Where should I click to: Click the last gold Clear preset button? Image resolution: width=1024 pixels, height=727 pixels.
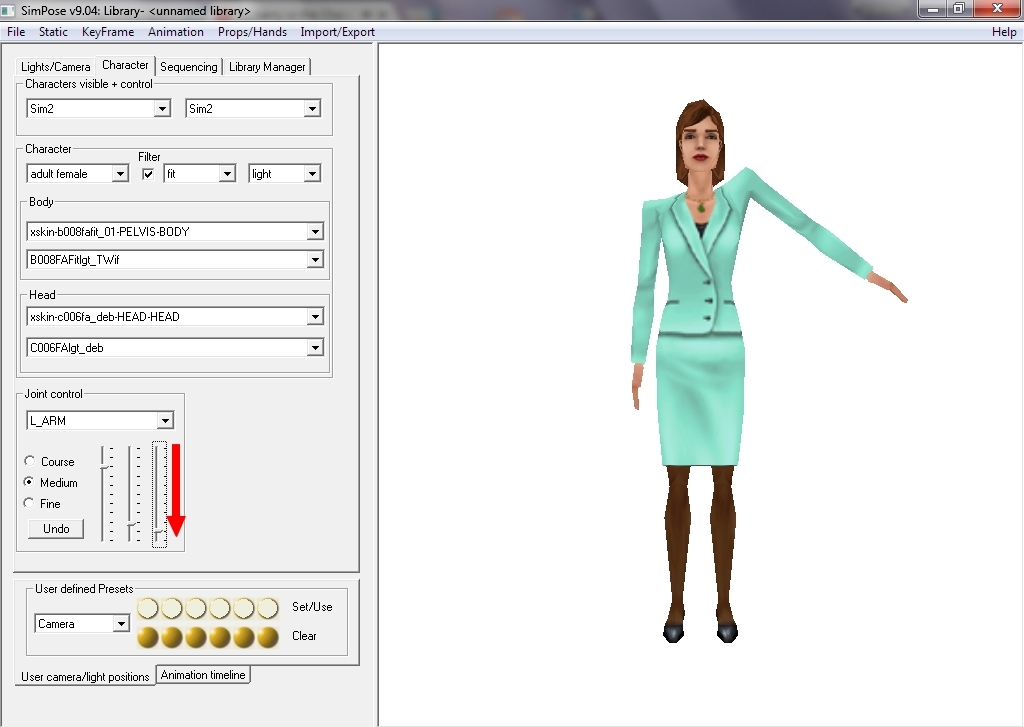coord(268,637)
